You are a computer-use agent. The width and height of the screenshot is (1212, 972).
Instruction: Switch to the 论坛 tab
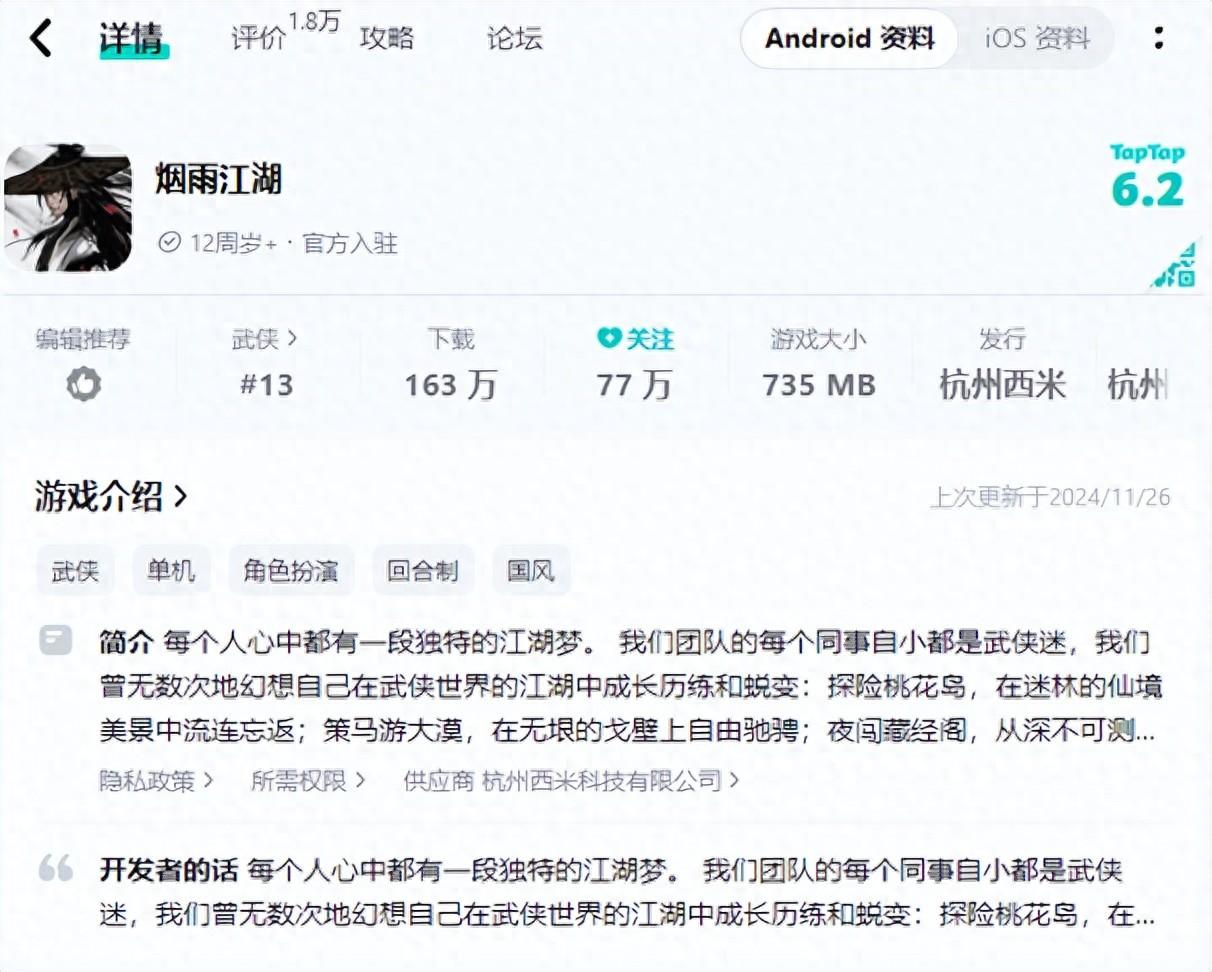click(515, 38)
